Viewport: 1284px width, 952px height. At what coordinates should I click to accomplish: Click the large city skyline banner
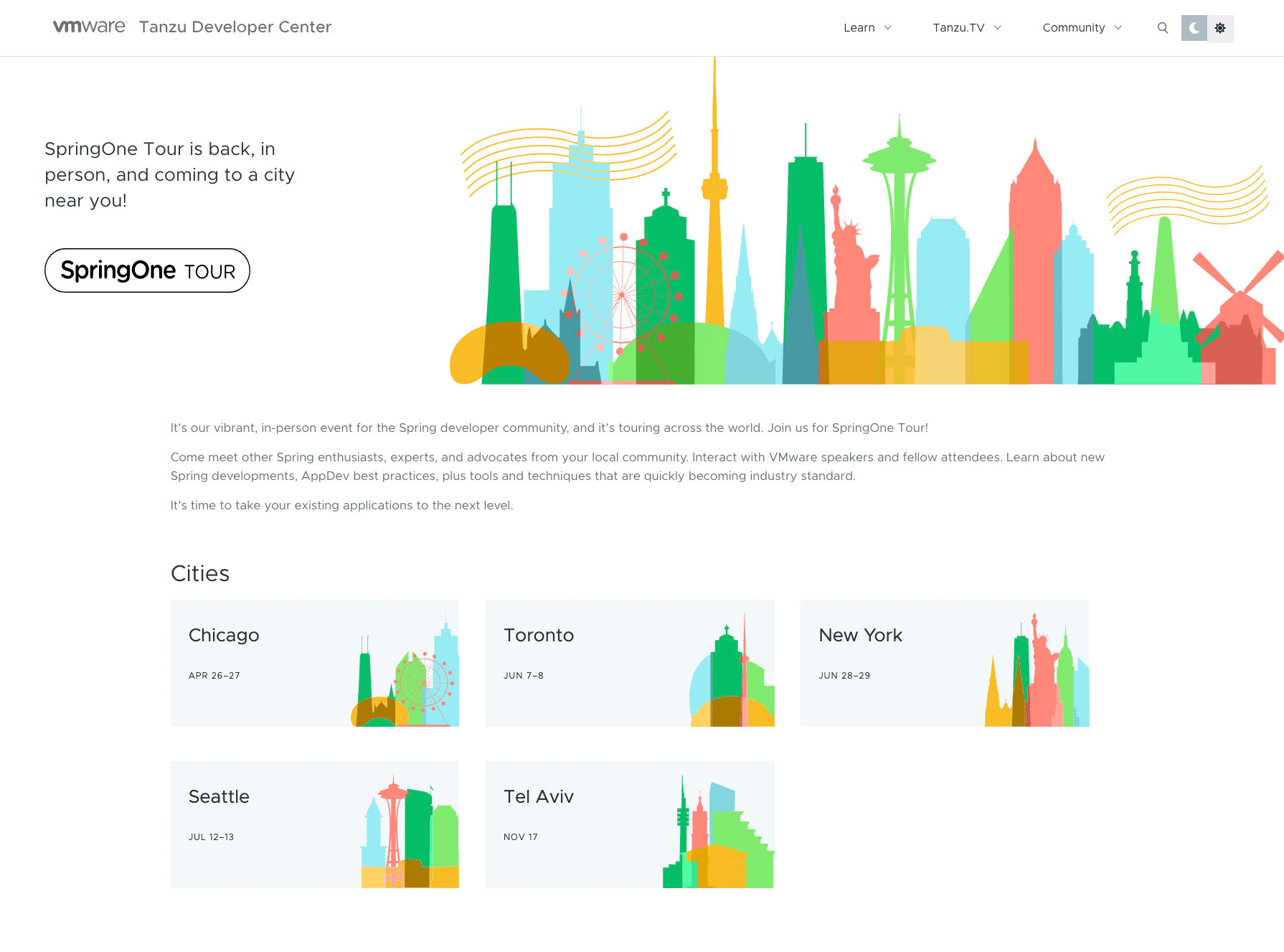[x=867, y=221]
